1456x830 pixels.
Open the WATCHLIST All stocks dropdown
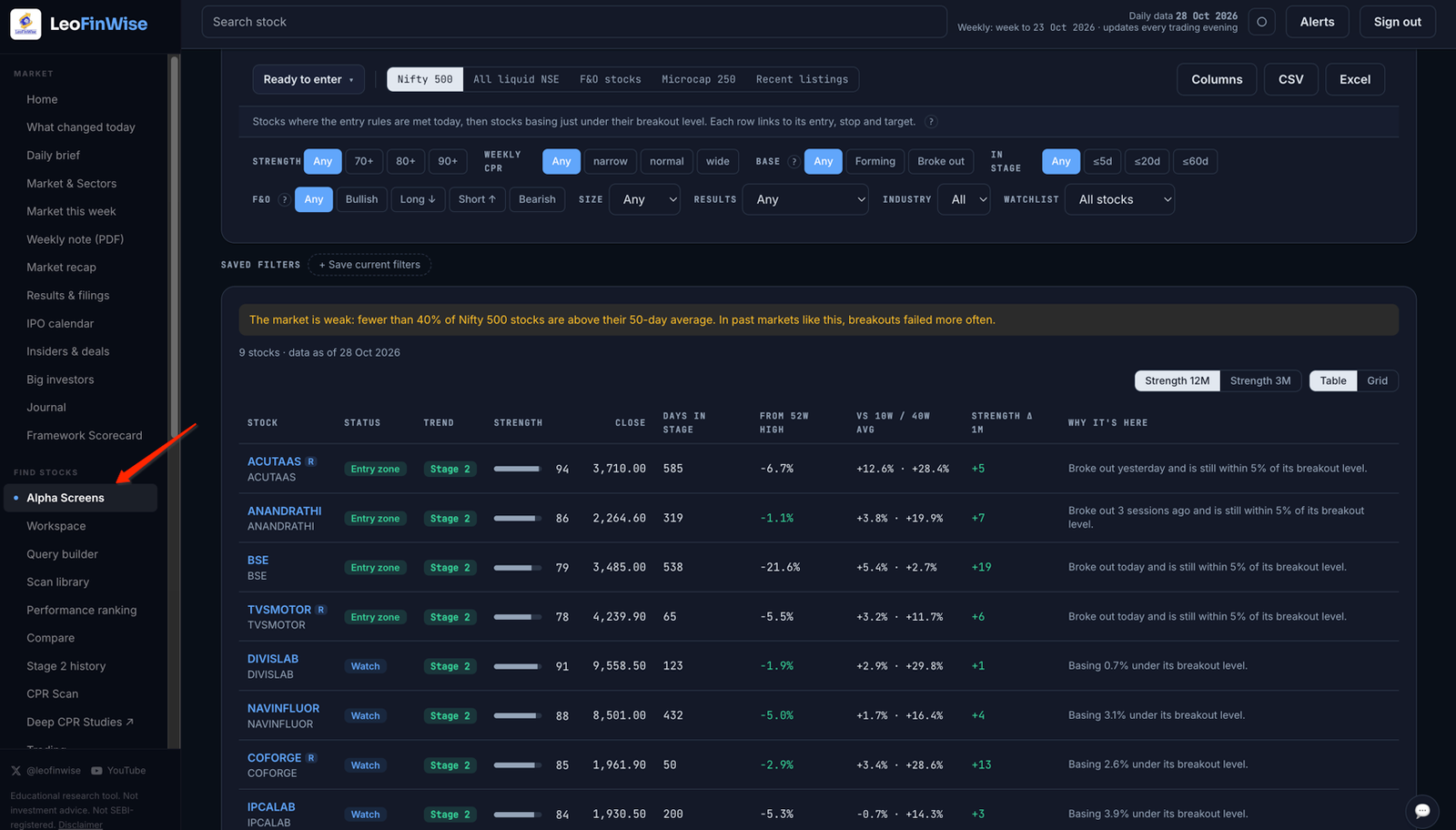pos(1119,199)
